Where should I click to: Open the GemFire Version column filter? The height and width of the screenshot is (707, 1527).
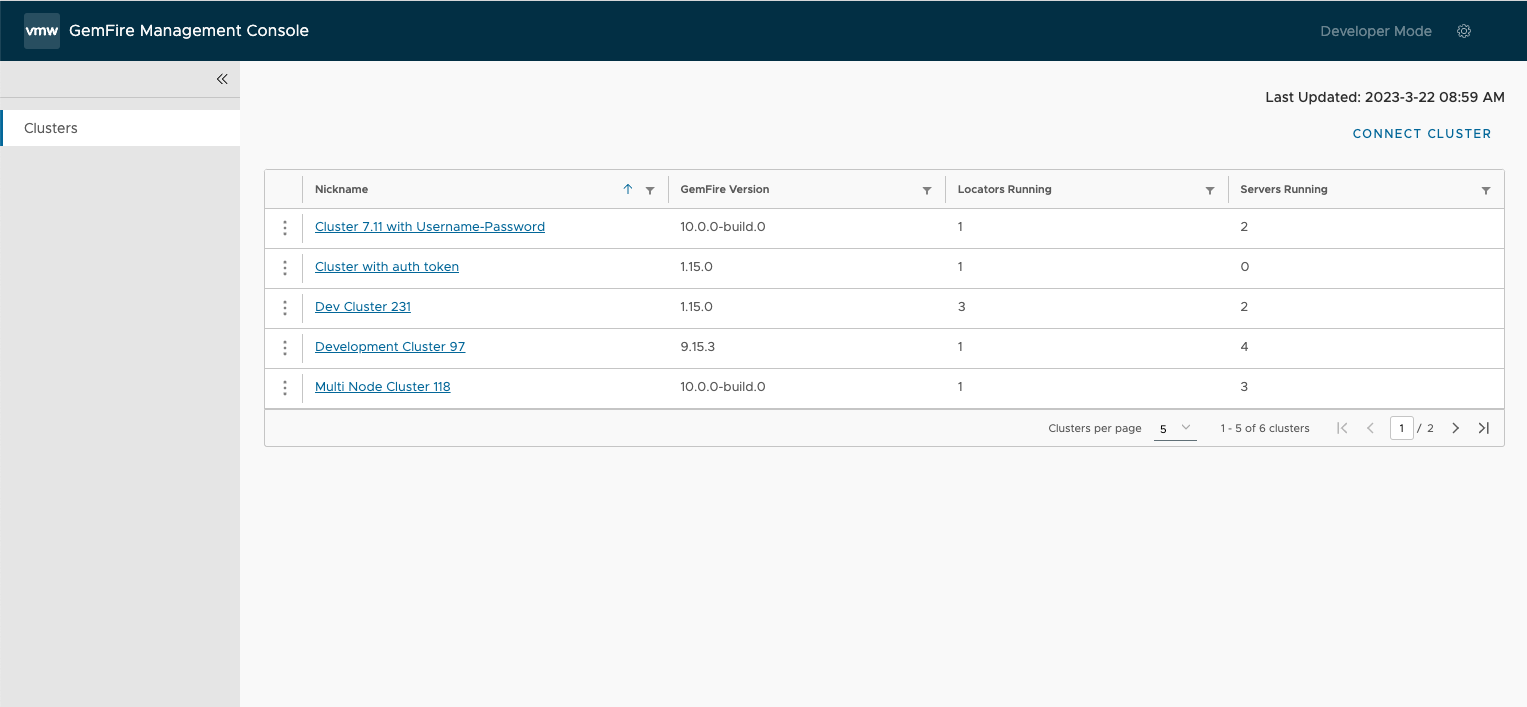(927, 190)
